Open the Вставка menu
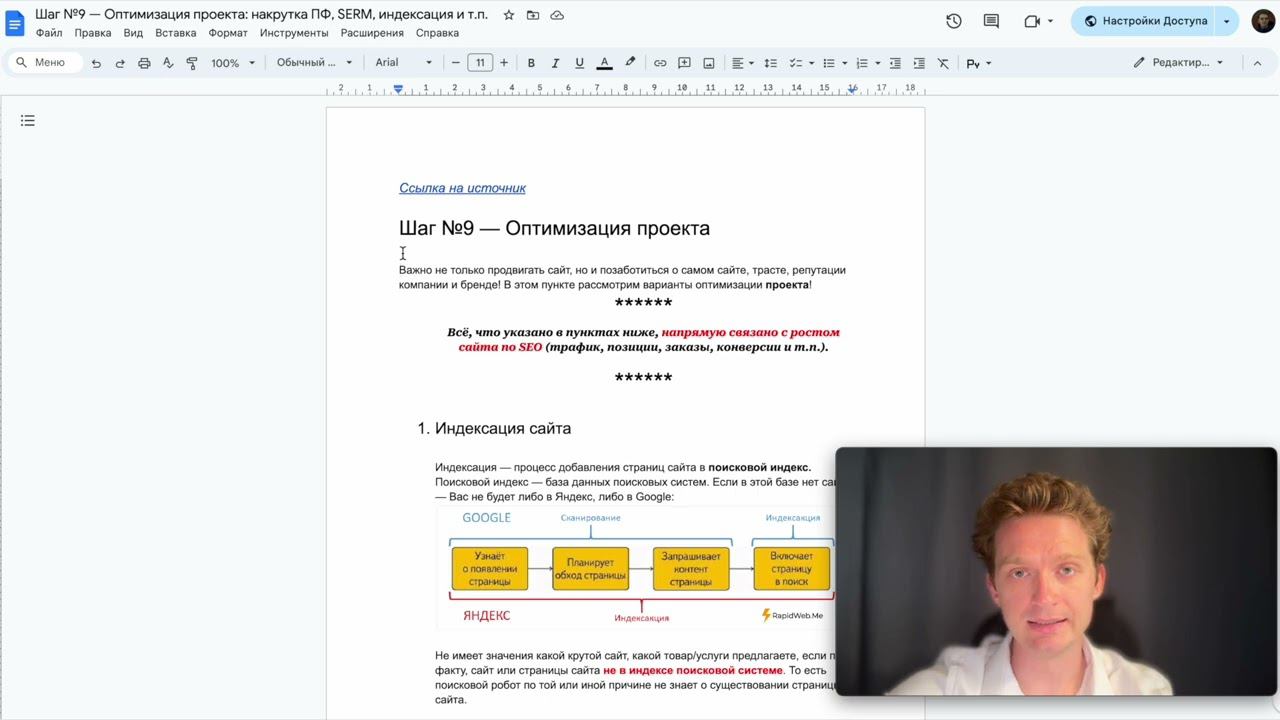This screenshot has width=1280, height=720. [x=175, y=33]
